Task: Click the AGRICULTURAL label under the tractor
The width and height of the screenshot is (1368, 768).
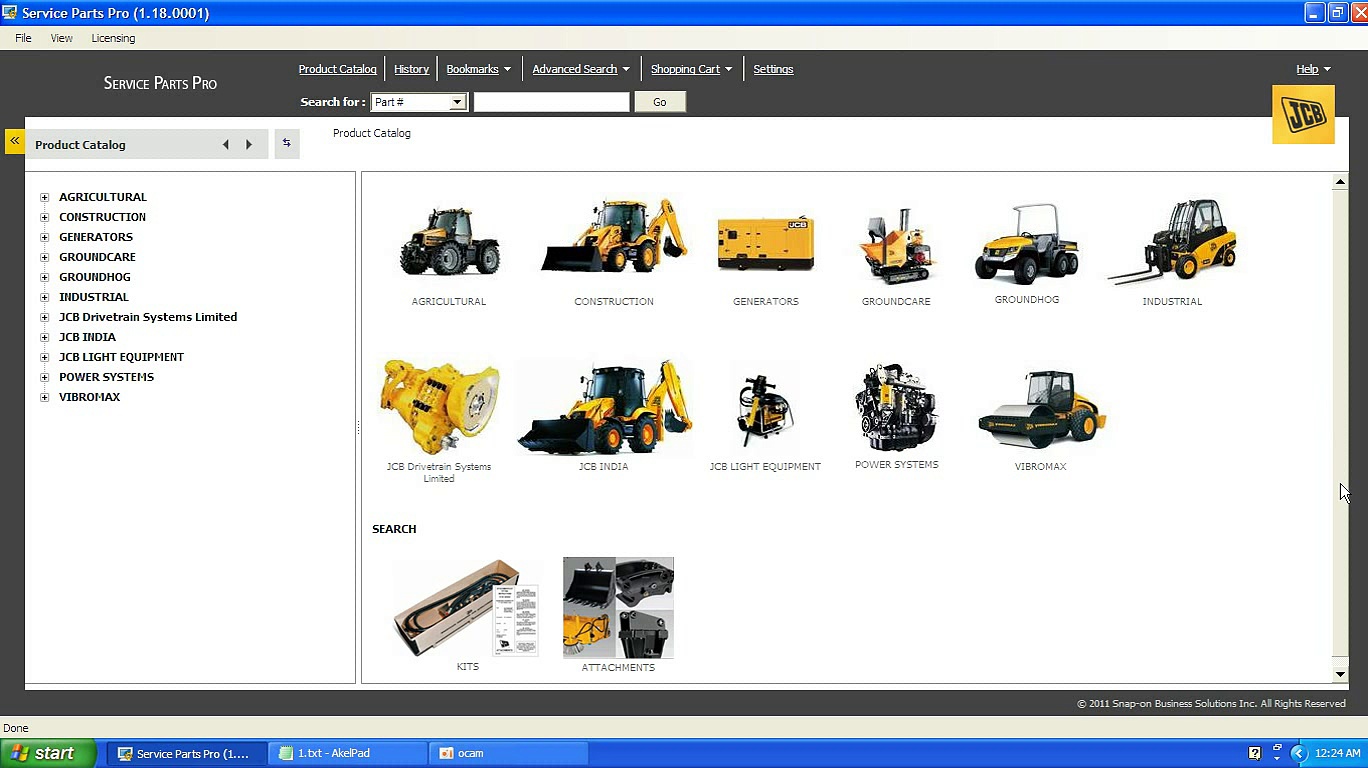Action: [x=449, y=301]
